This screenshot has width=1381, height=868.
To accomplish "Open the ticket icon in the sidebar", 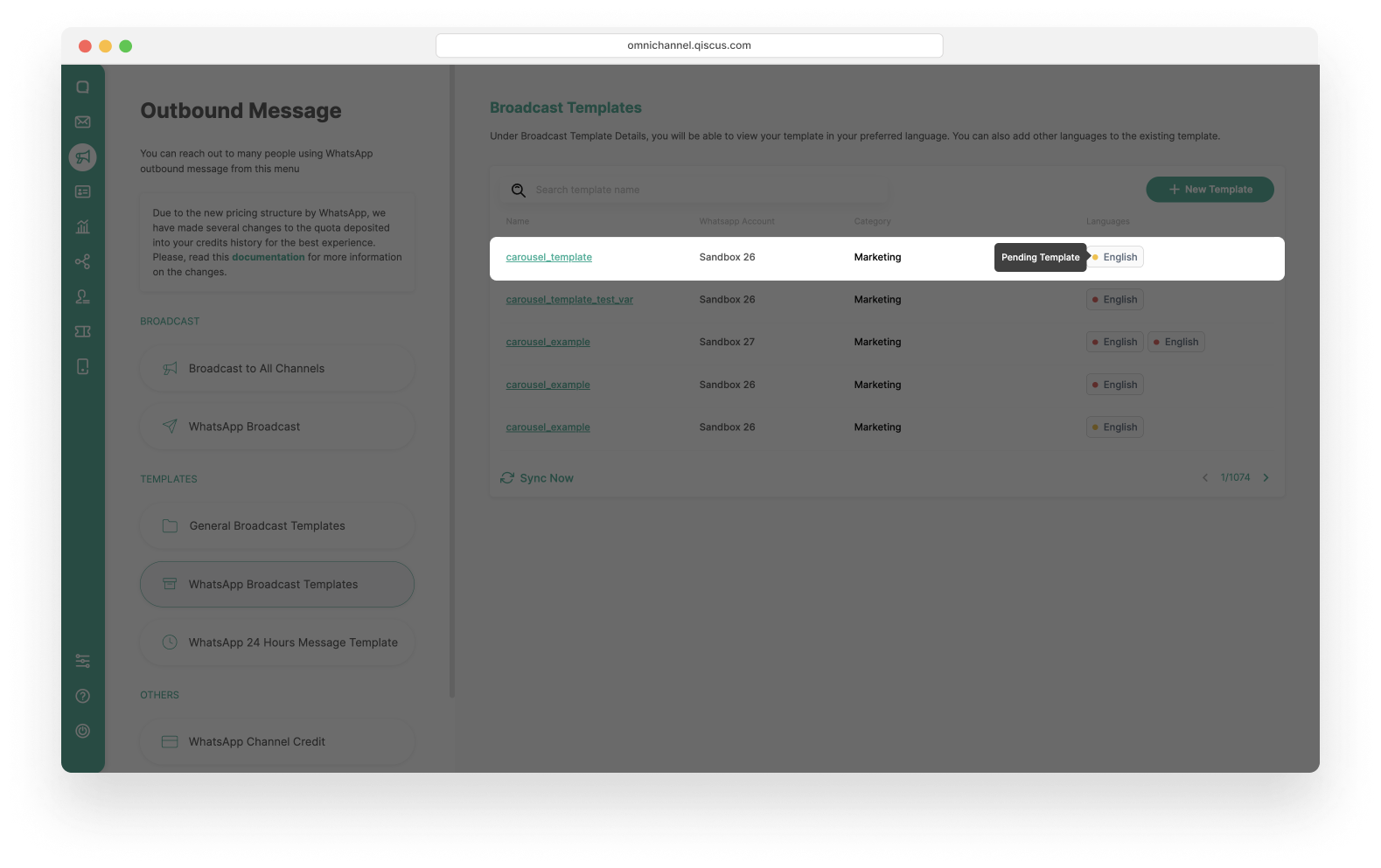I will 82,332.
